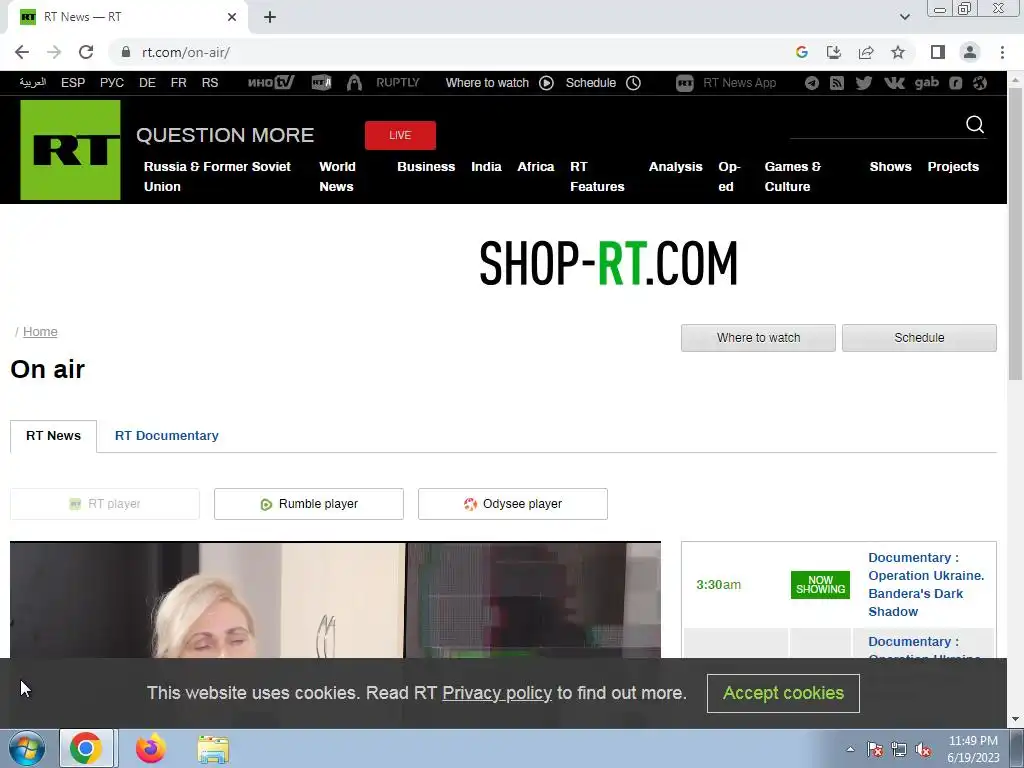Screen dimensions: 1024x768
Task: Open Chrome tab search dropdown
Action: [904, 17]
